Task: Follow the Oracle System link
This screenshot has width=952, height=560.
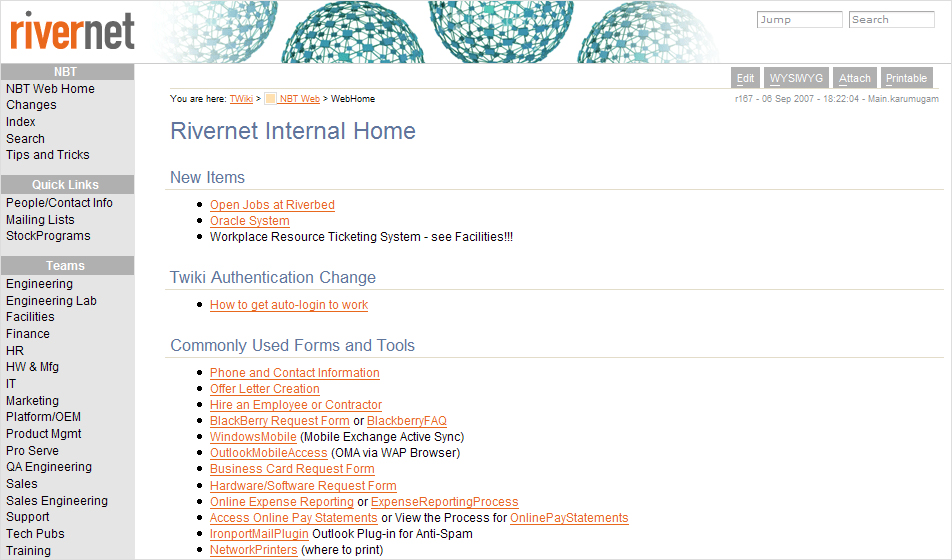Action: (250, 221)
